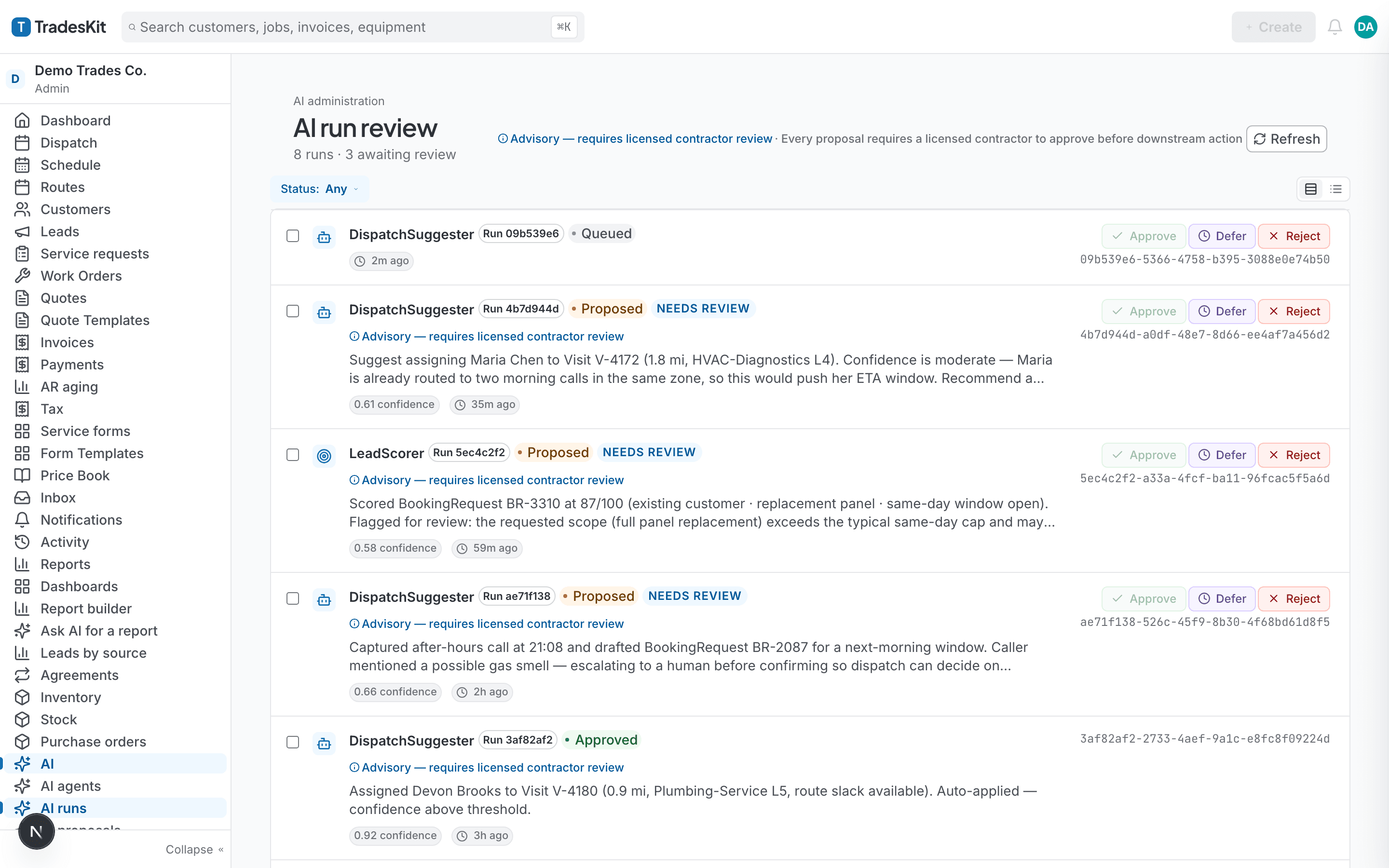This screenshot has width=1389, height=868.
Task: Reject Run ae71f138
Action: coord(1294,599)
